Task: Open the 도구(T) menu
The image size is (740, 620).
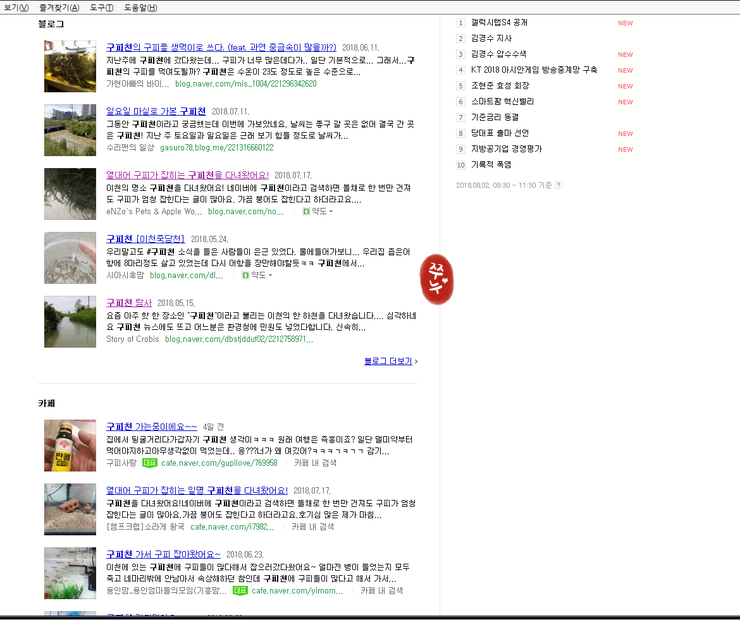Action: (101, 8)
